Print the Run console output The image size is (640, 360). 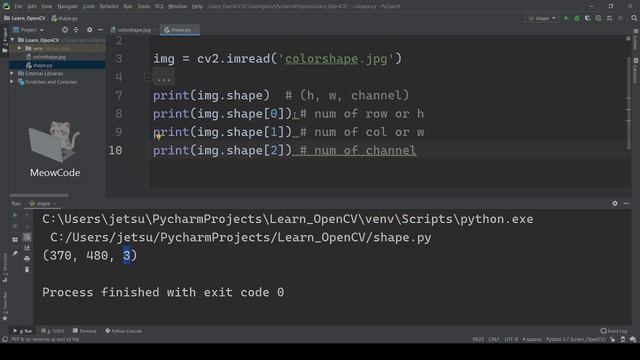27,259
